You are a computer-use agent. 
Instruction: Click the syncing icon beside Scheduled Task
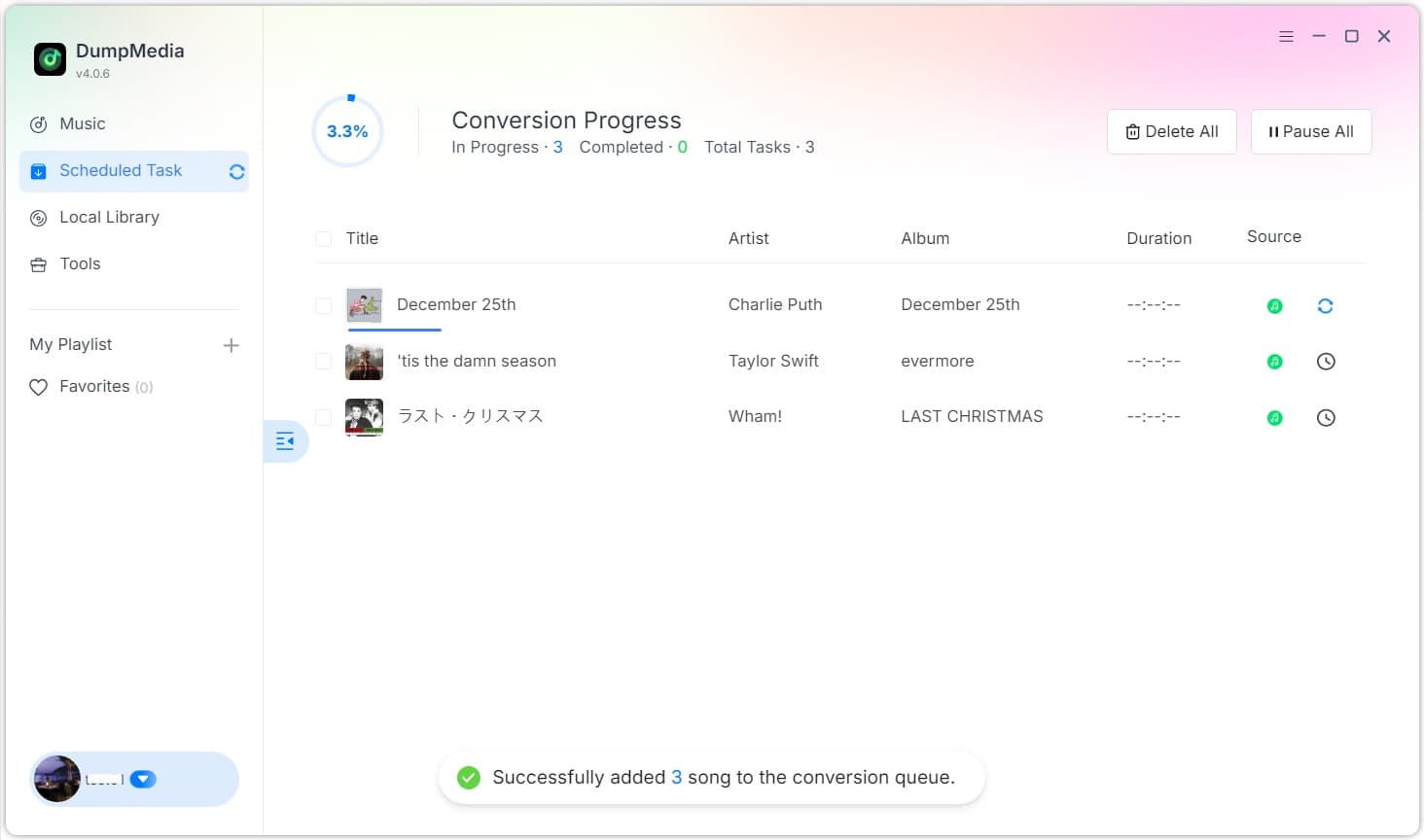[x=236, y=172]
